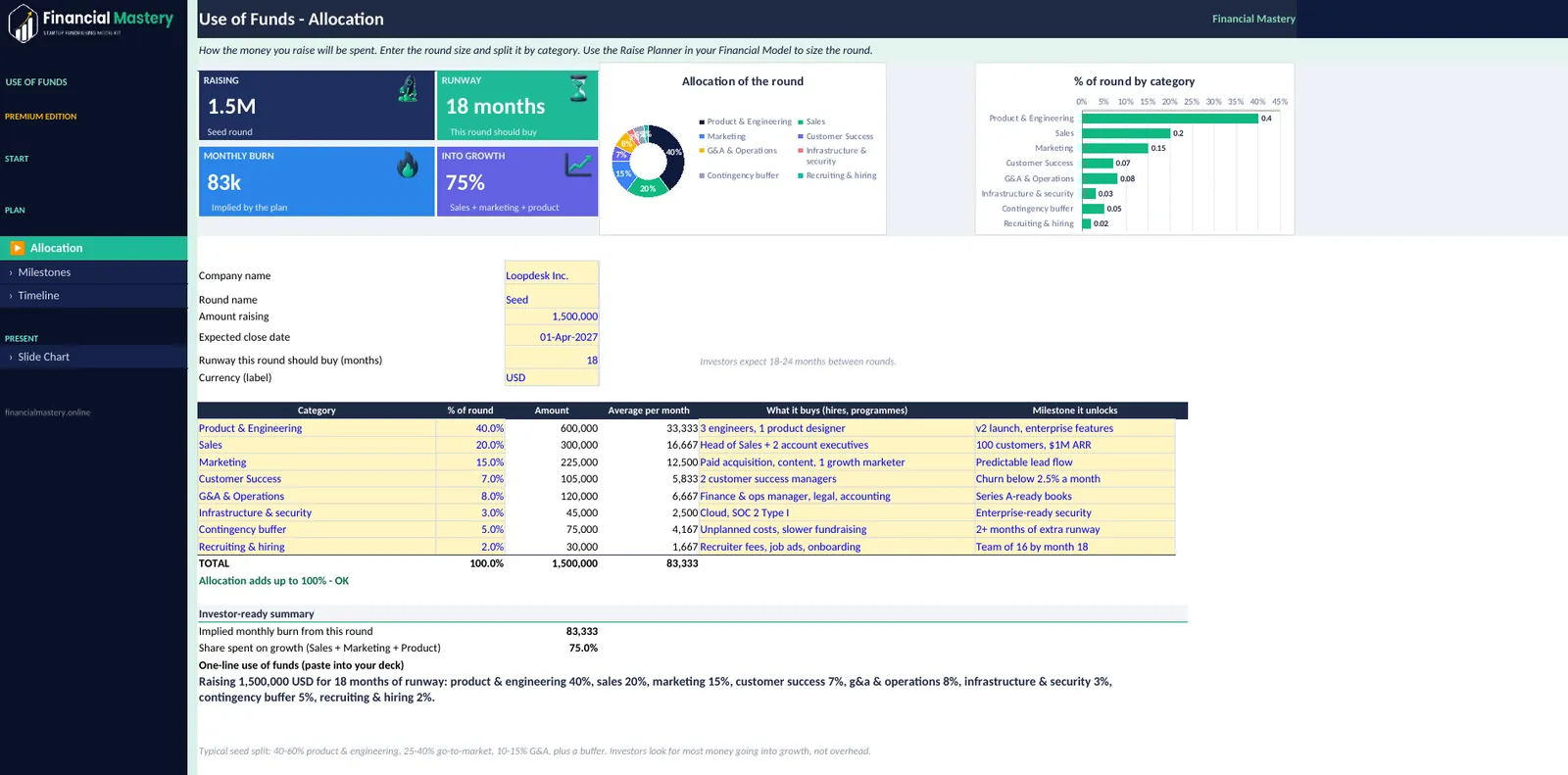
Task: Open the Timeline sidebar item
Action: coord(93,295)
